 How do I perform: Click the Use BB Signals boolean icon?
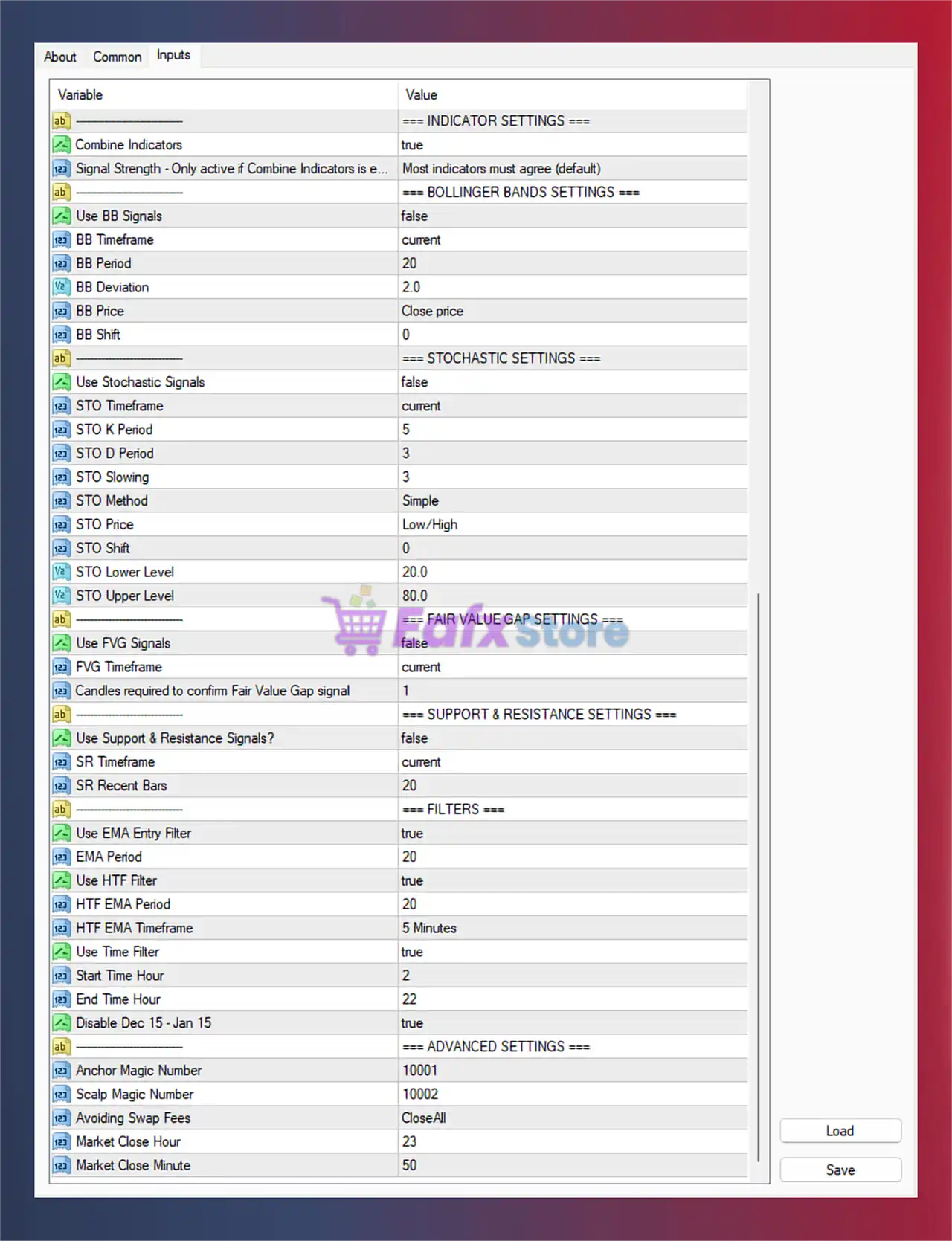(62, 216)
